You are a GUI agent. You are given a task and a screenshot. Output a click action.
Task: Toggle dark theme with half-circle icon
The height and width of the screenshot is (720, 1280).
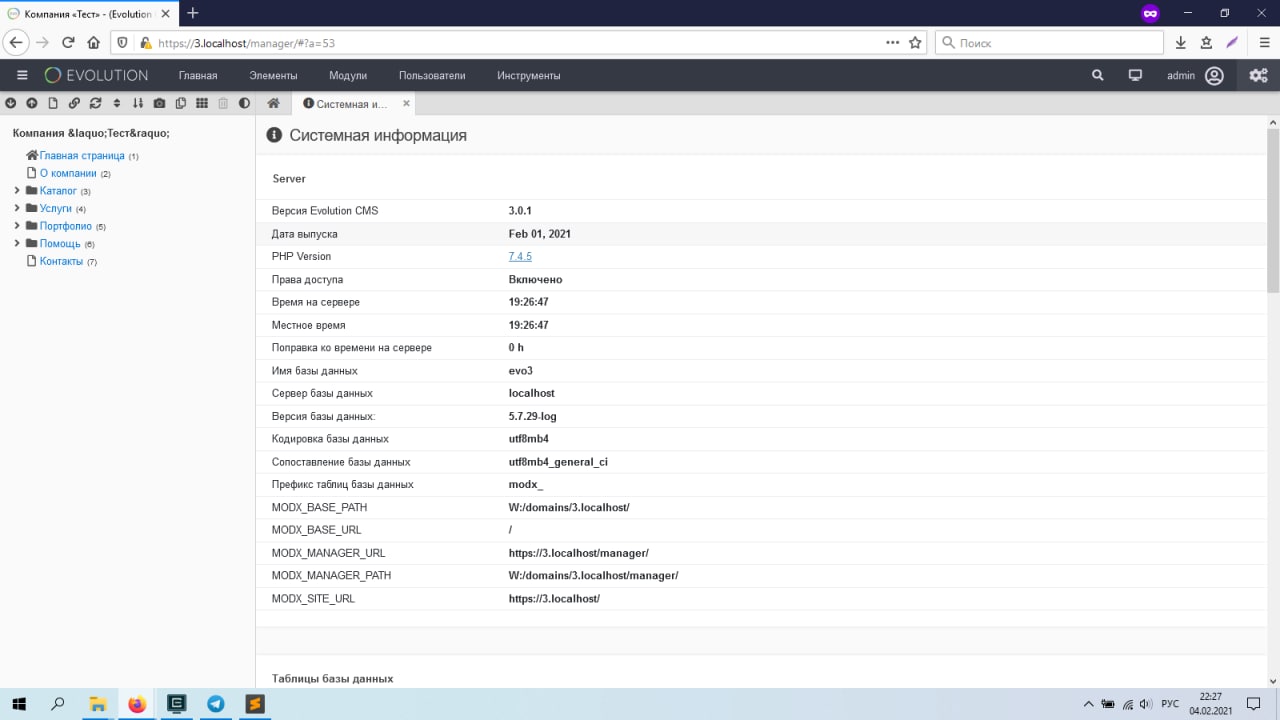tap(245, 103)
